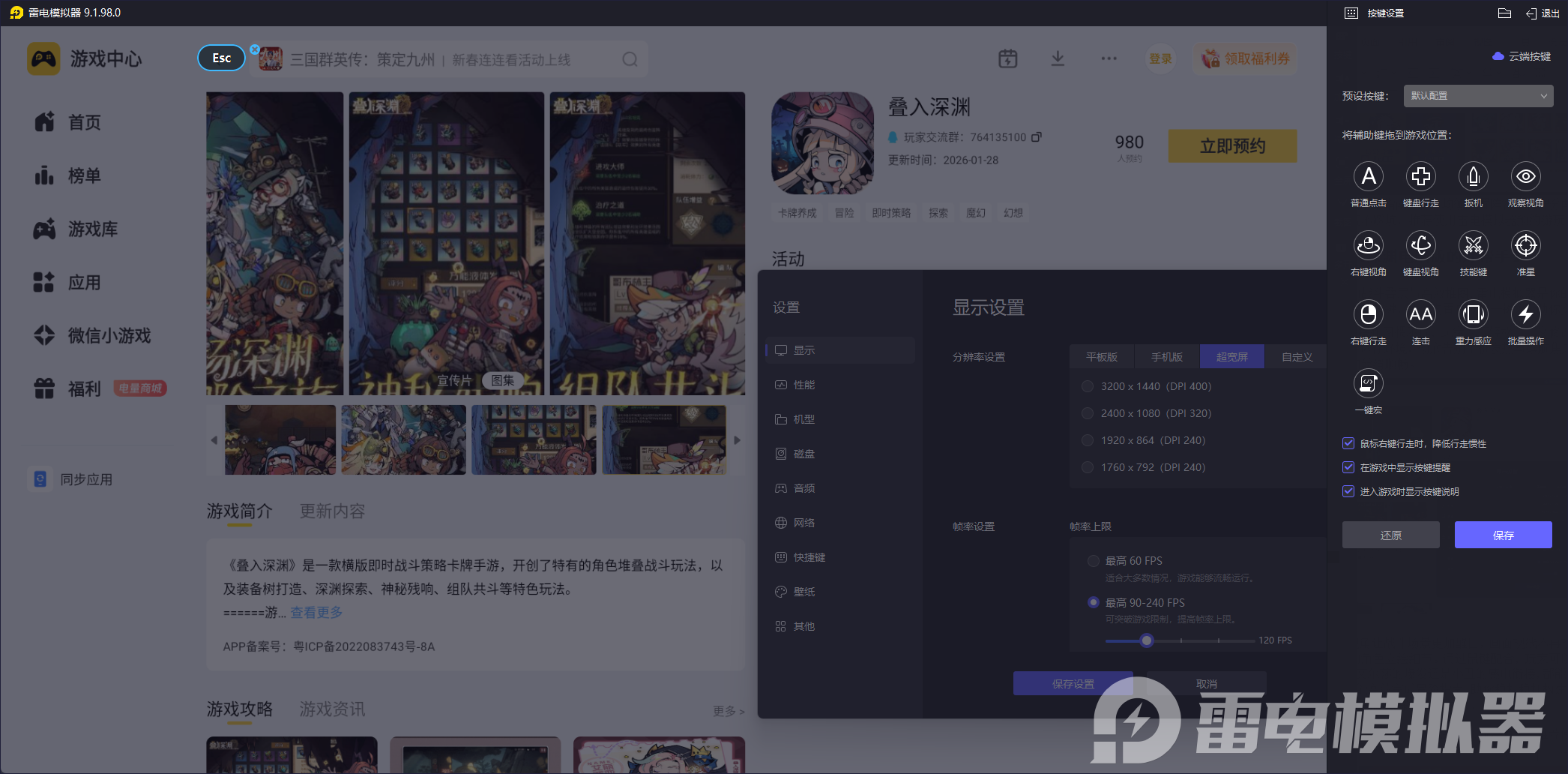Switch to the 自定义 resolution tab

click(1297, 357)
